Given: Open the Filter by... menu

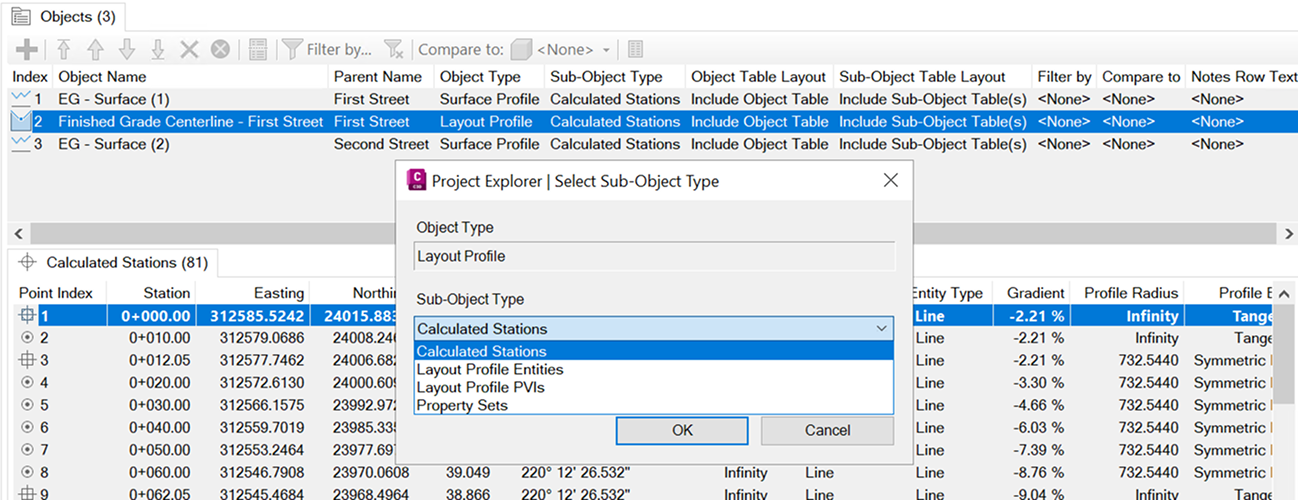Looking at the screenshot, I should click(327, 49).
